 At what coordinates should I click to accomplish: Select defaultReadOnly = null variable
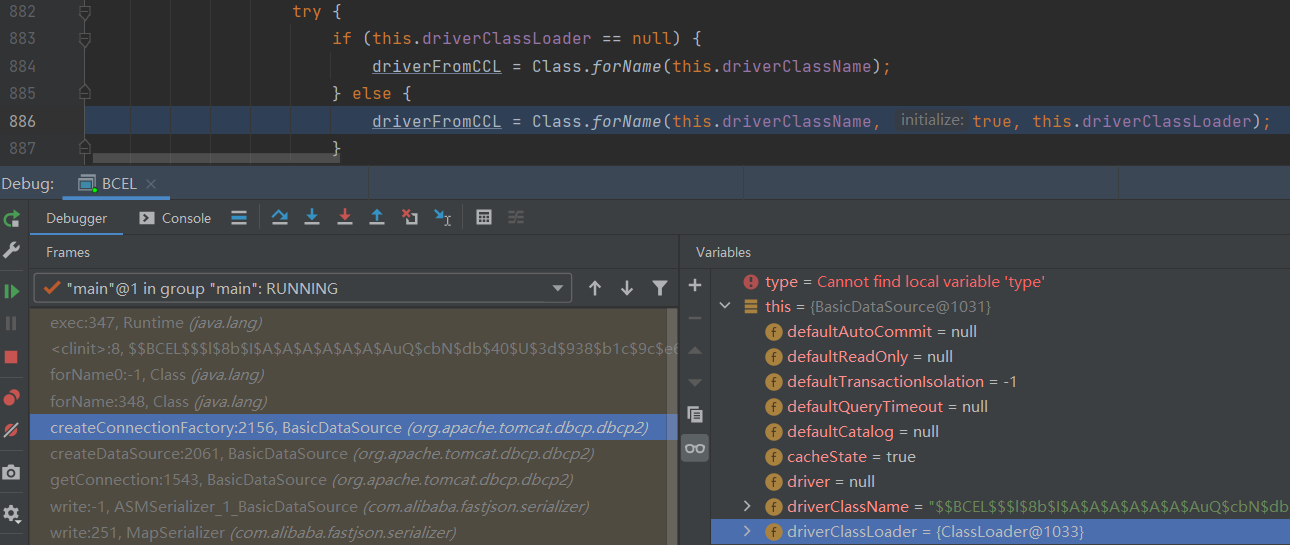tap(1000, 356)
